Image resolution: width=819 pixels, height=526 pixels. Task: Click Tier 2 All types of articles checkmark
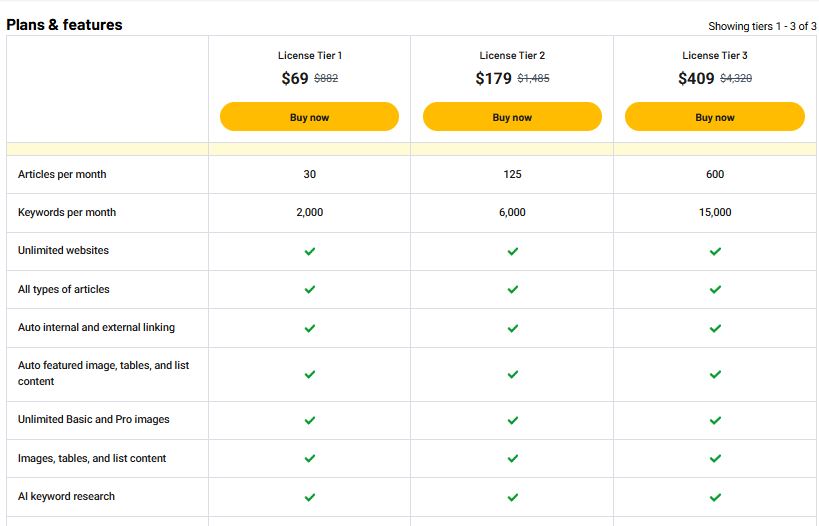(x=513, y=289)
